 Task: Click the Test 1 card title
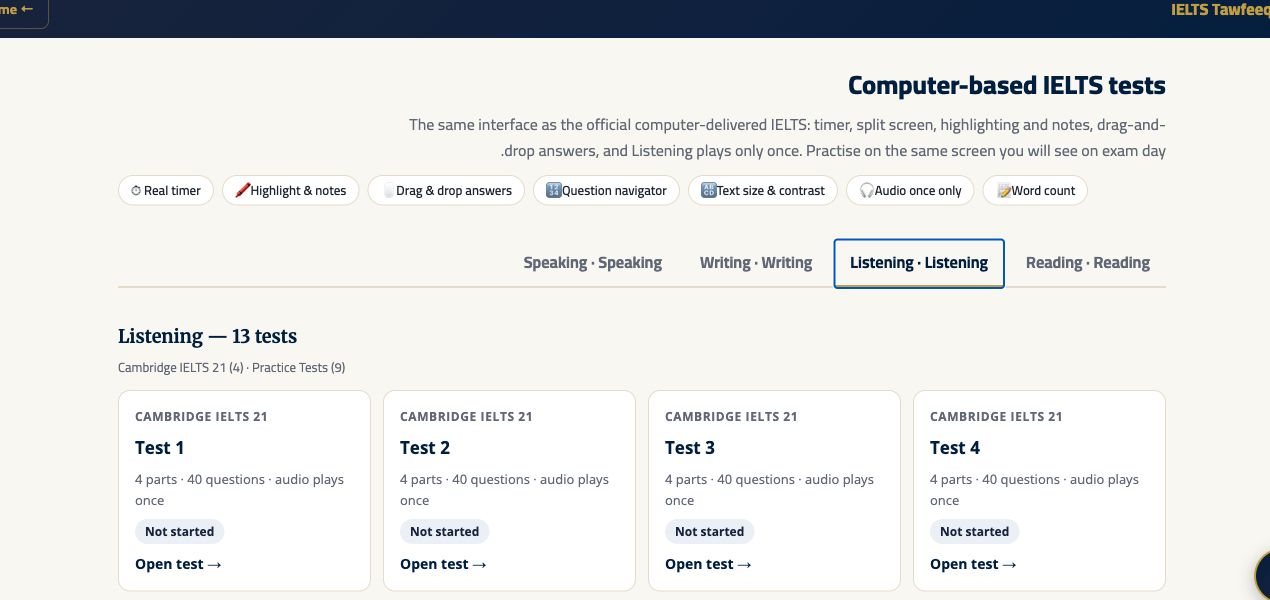click(x=160, y=448)
